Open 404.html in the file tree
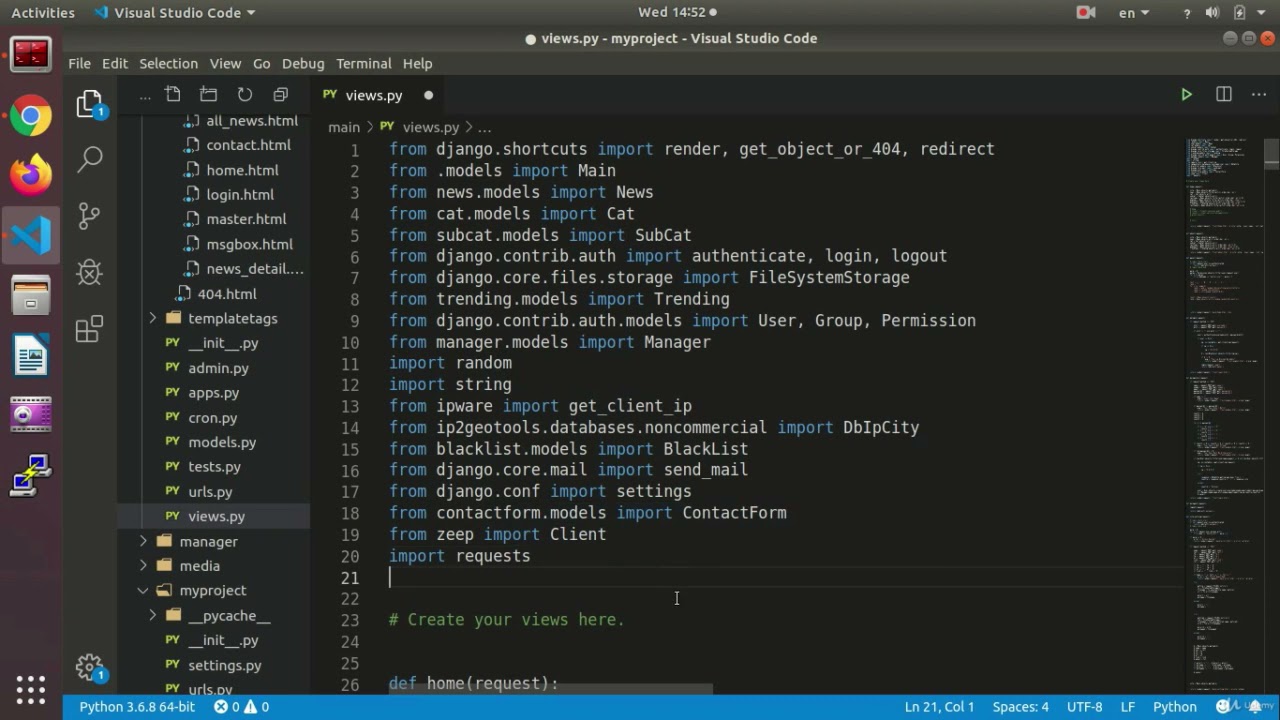The width and height of the screenshot is (1280, 720). [x=227, y=294]
